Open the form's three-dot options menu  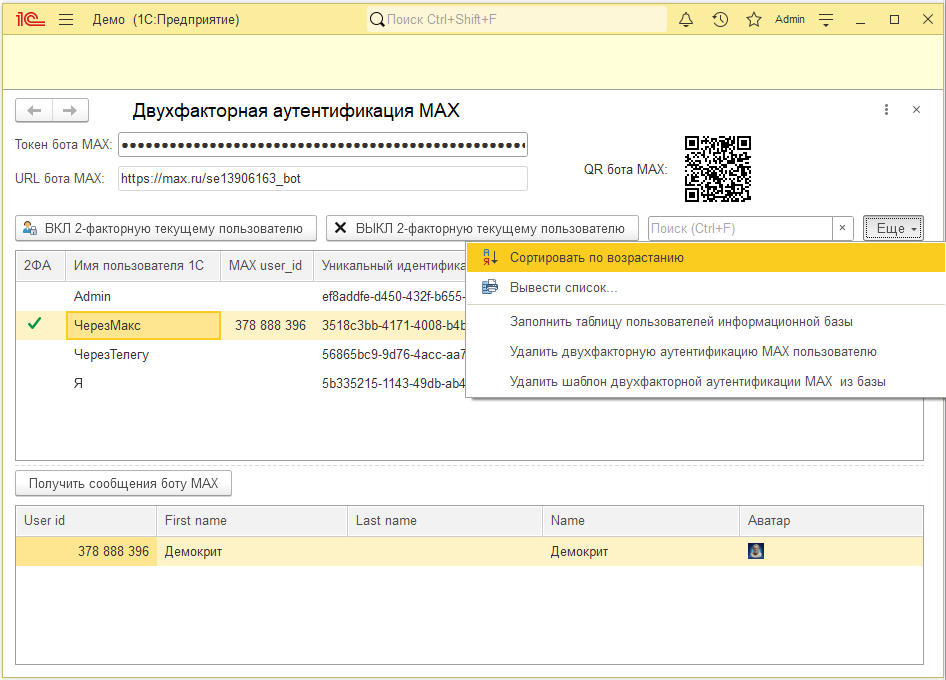pyautogui.click(x=886, y=109)
